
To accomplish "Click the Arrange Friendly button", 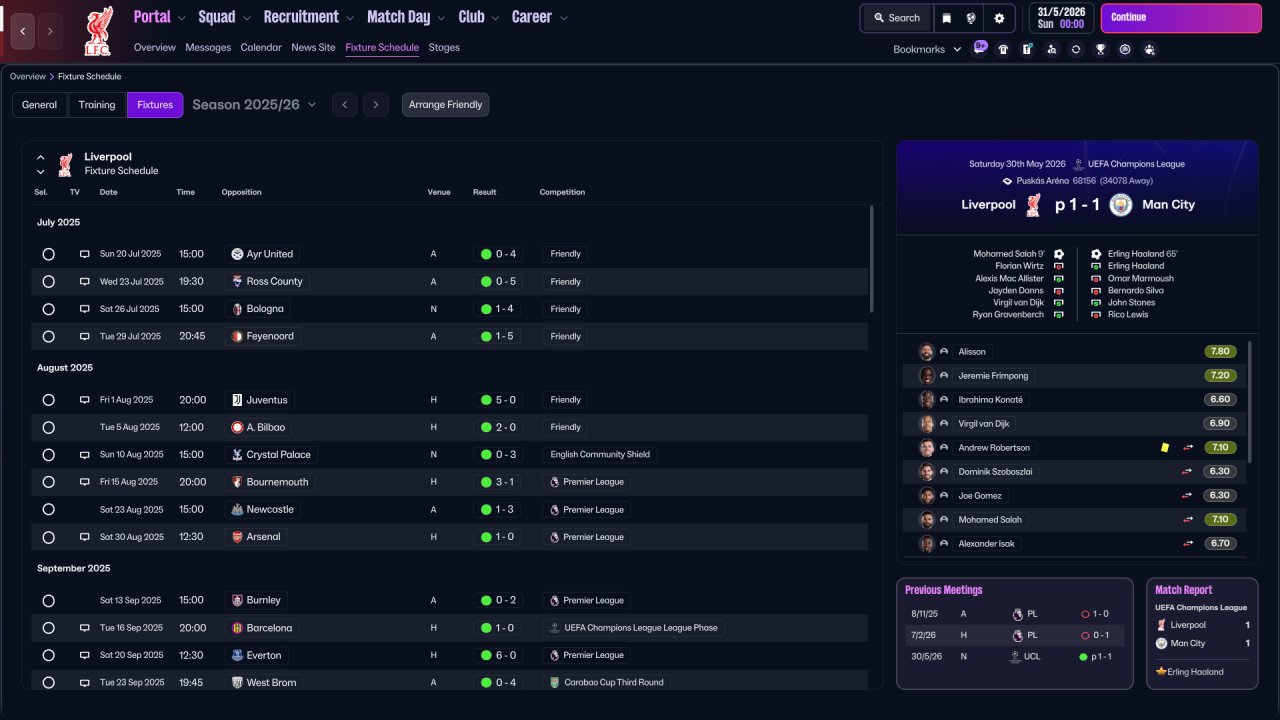I will click(x=445, y=105).
